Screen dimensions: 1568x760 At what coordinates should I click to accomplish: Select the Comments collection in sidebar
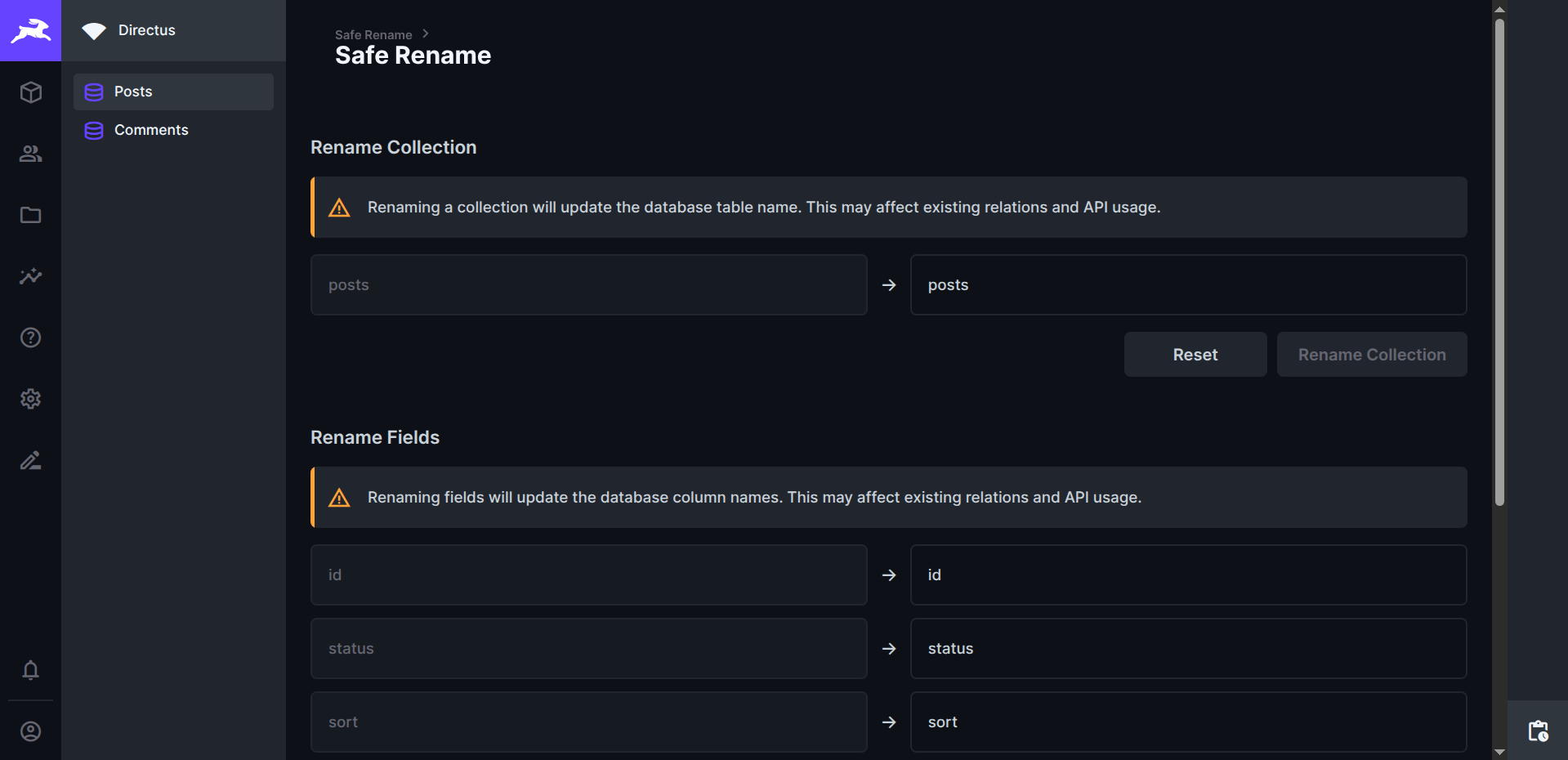pos(173,130)
